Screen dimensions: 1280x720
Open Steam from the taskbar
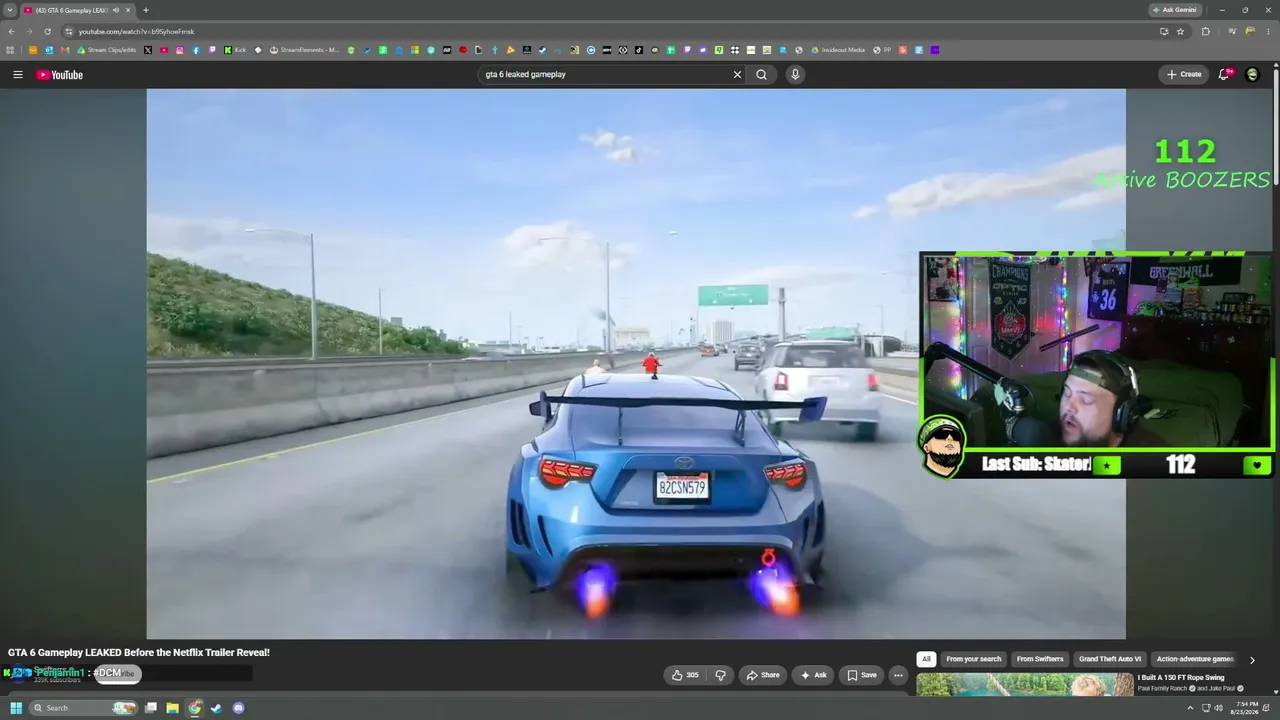216,708
